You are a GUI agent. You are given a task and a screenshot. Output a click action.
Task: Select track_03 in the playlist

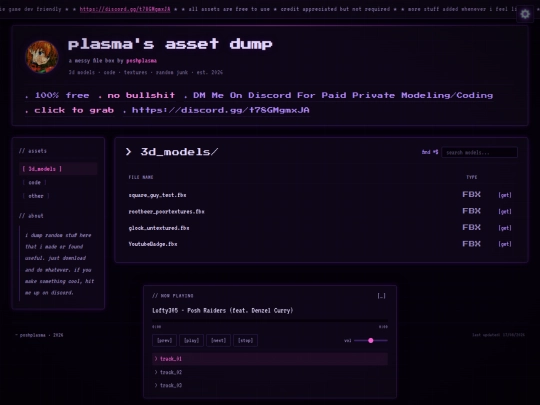click(x=270, y=385)
